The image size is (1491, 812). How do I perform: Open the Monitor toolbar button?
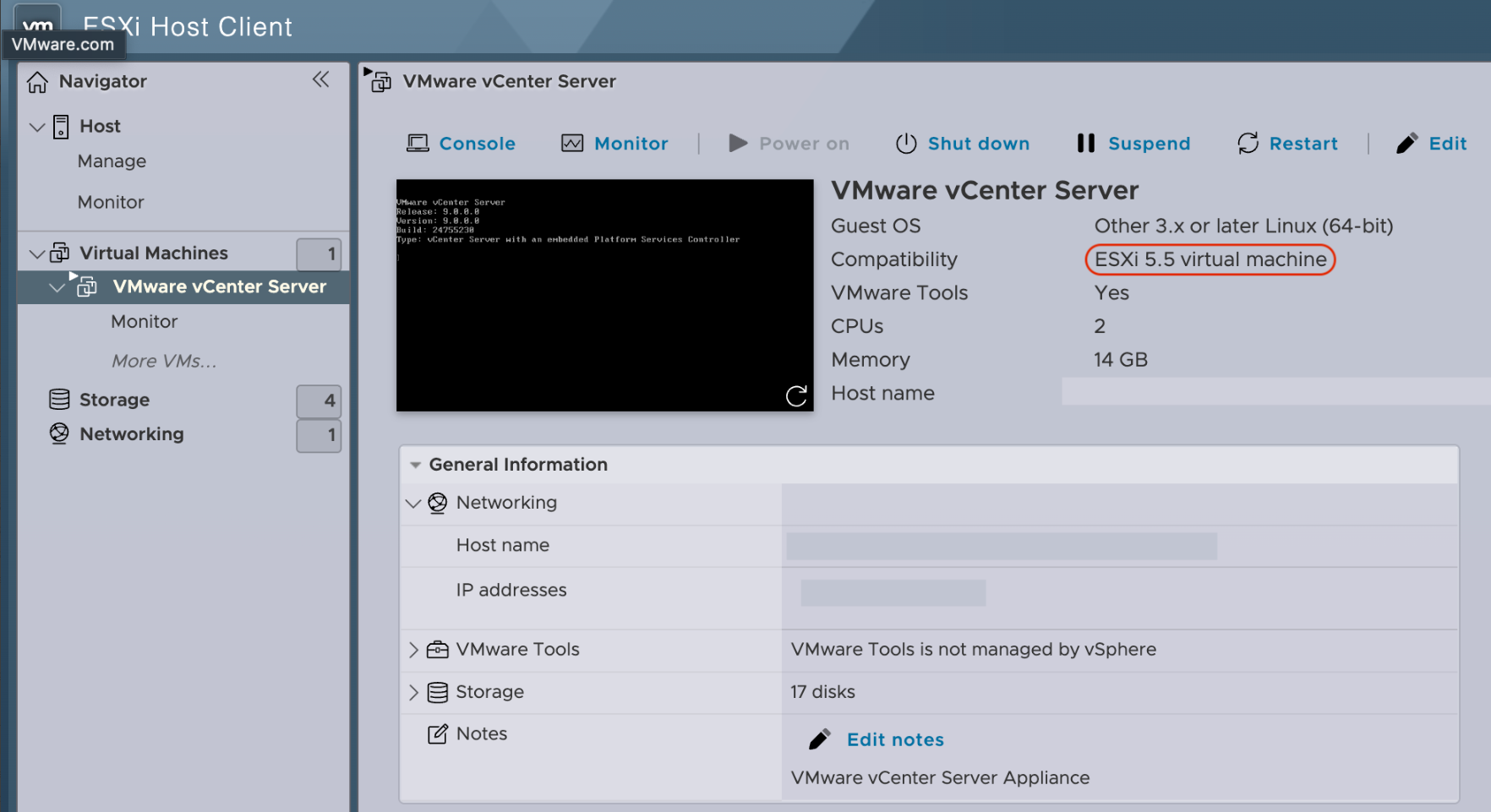click(614, 144)
